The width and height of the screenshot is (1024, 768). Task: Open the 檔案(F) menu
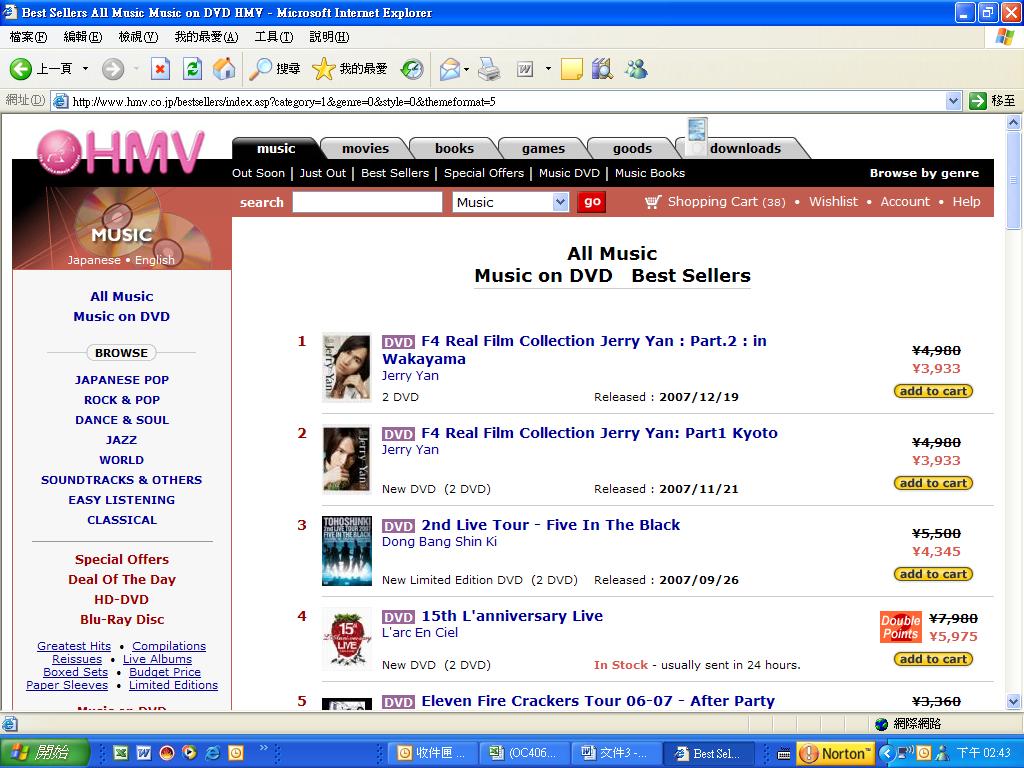tap(29, 37)
